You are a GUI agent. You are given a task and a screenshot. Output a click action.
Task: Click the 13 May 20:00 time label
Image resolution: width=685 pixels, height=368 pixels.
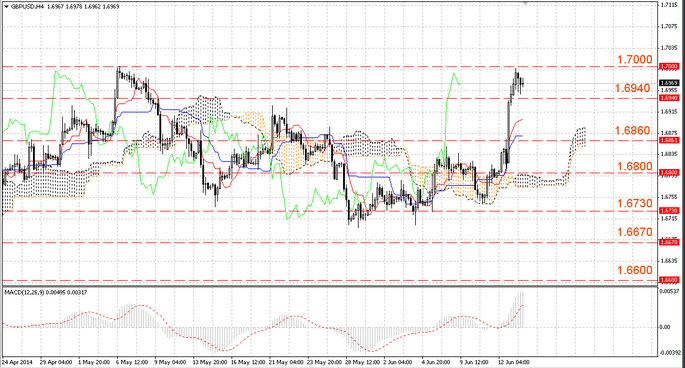pos(210,362)
